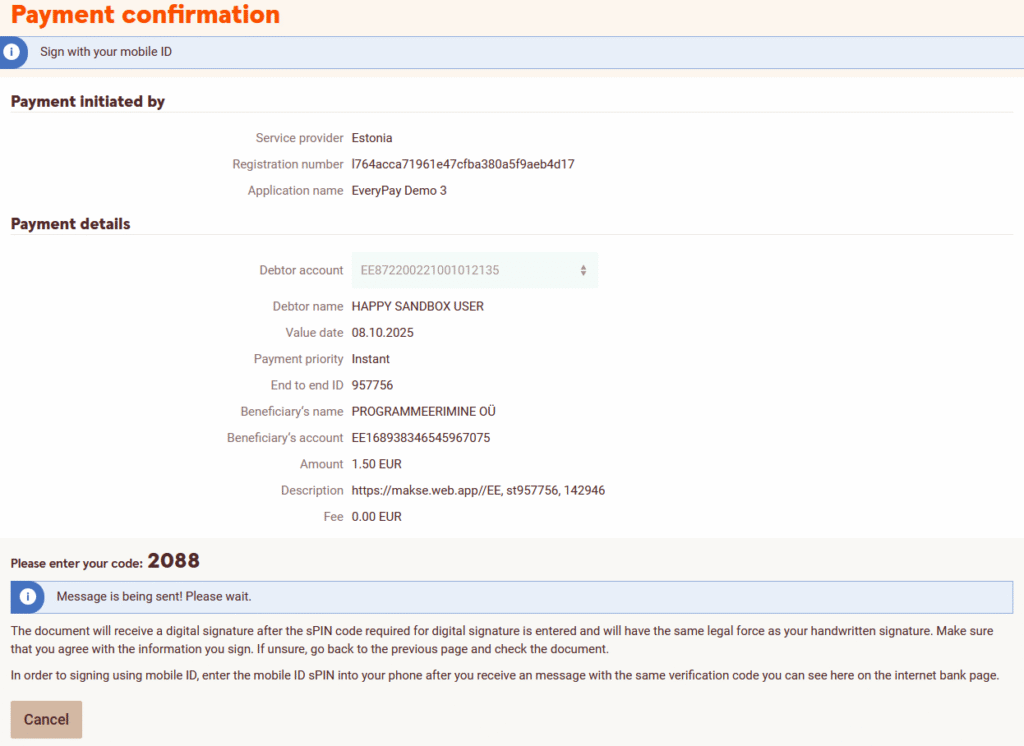This screenshot has height=746, width=1024.
Task: Click beneficiary name PROGRAMMEERIMINE OÜ
Action: point(424,411)
